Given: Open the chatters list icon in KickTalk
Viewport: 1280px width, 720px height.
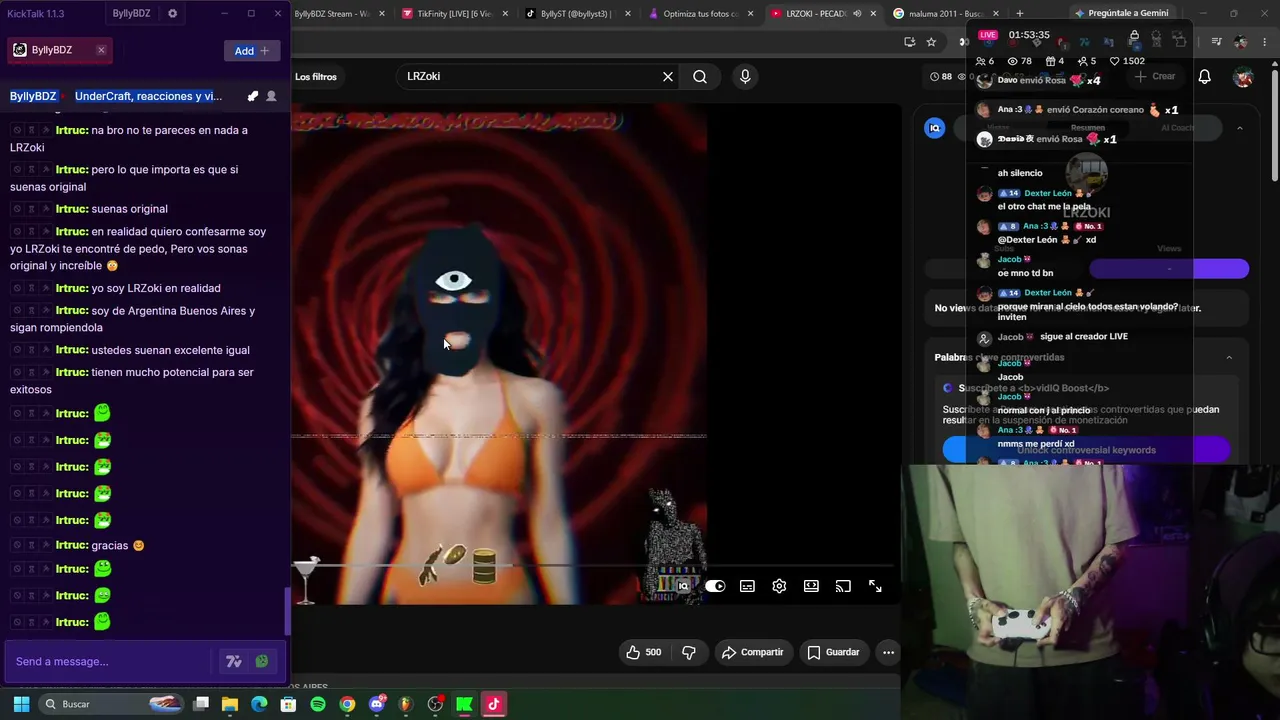Looking at the screenshot, I should tap(271, 96).
